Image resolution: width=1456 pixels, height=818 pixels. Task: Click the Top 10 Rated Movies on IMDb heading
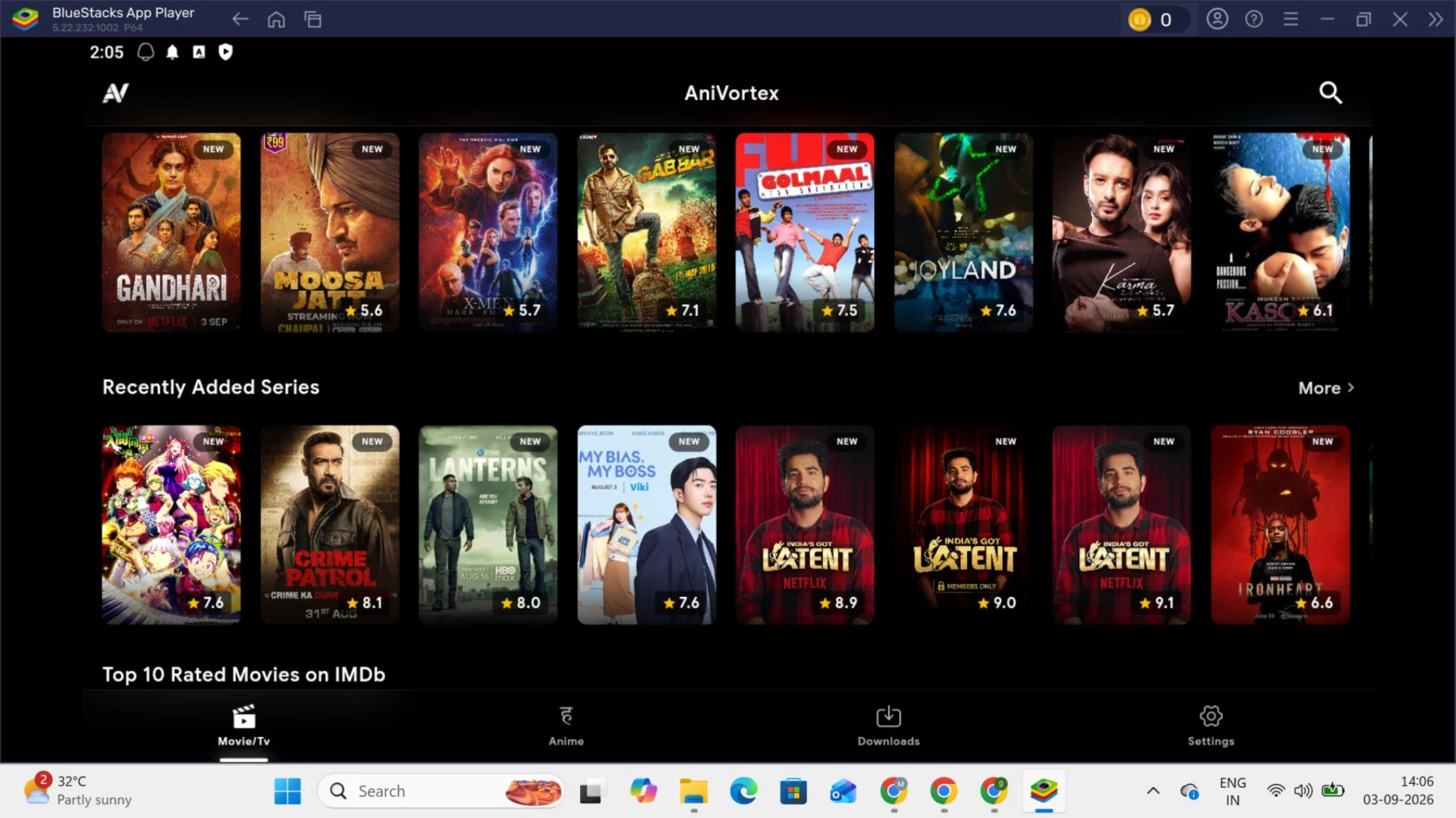coord(244,675)
